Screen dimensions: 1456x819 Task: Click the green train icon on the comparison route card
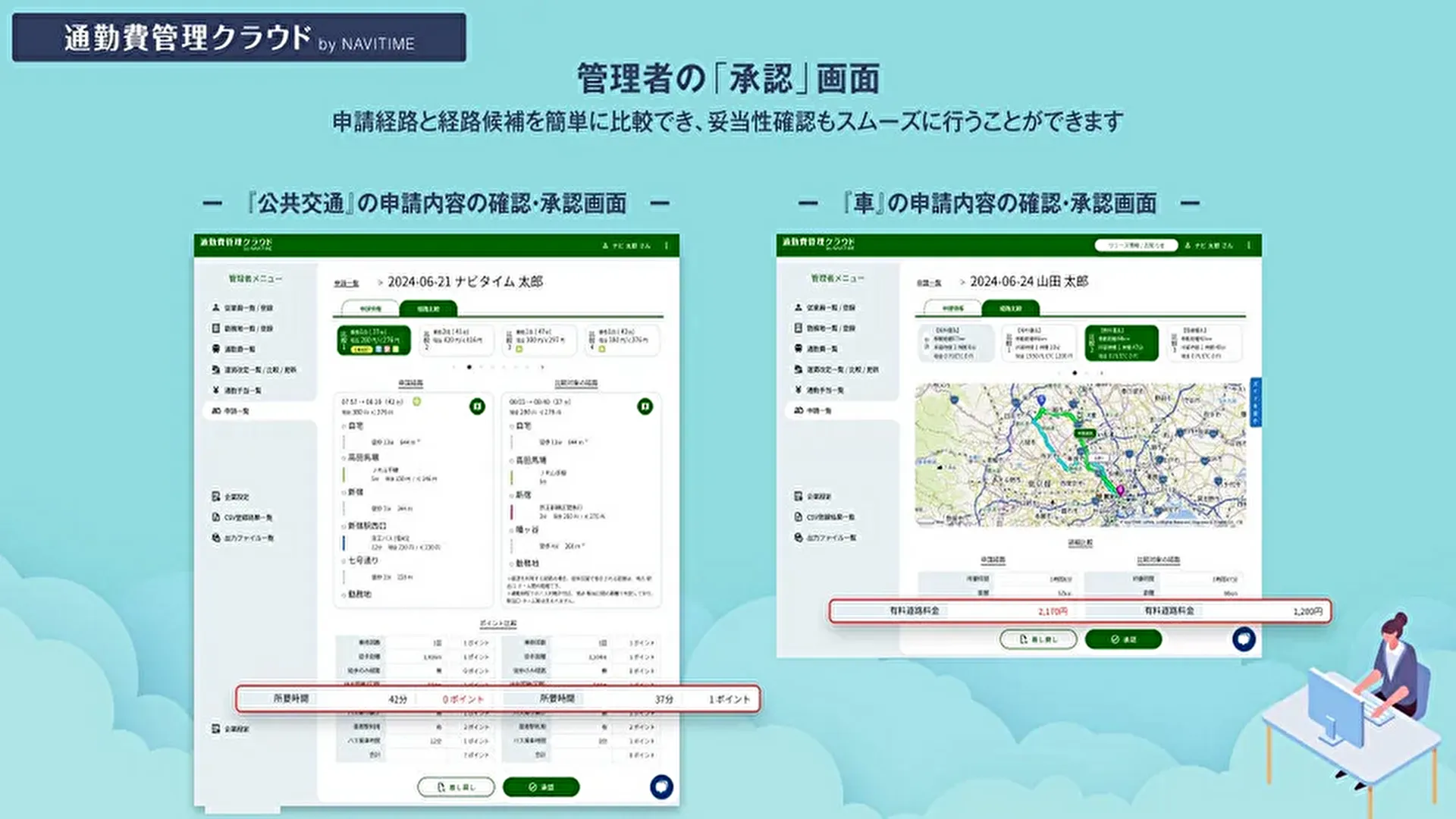click(x=645, y=406)
